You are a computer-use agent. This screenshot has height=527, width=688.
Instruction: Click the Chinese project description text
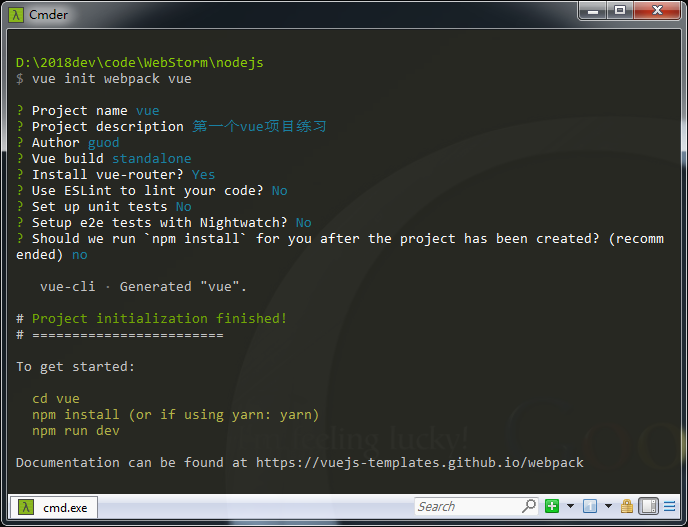[259, 126]
